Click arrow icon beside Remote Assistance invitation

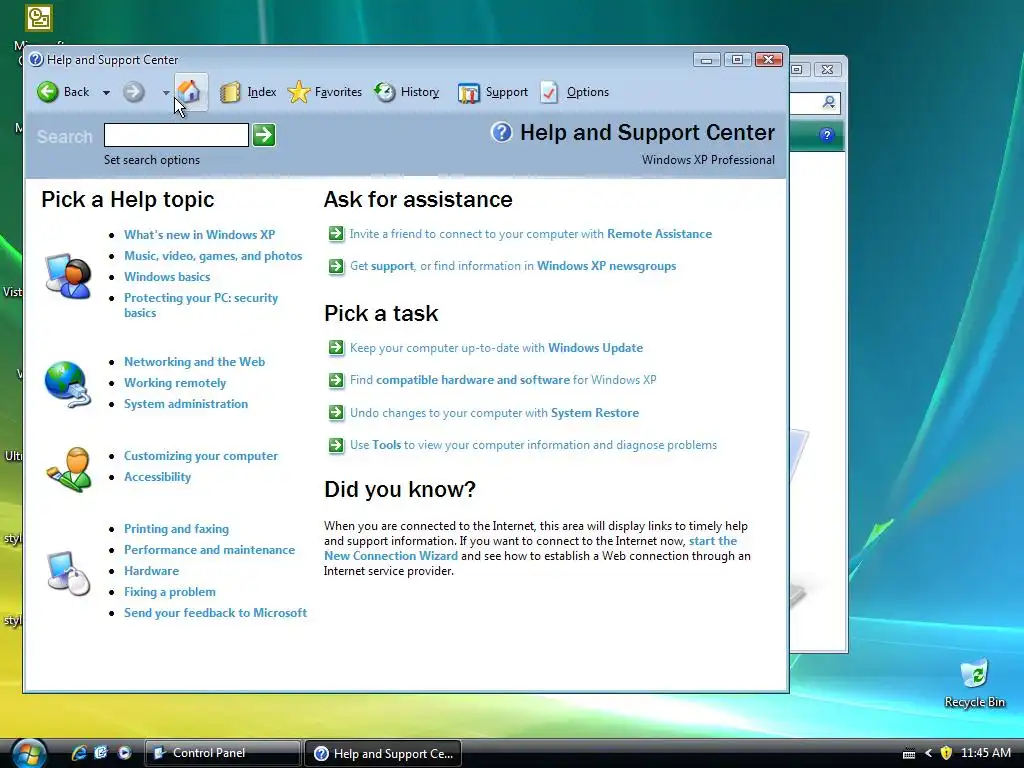[x=336, y=234]
